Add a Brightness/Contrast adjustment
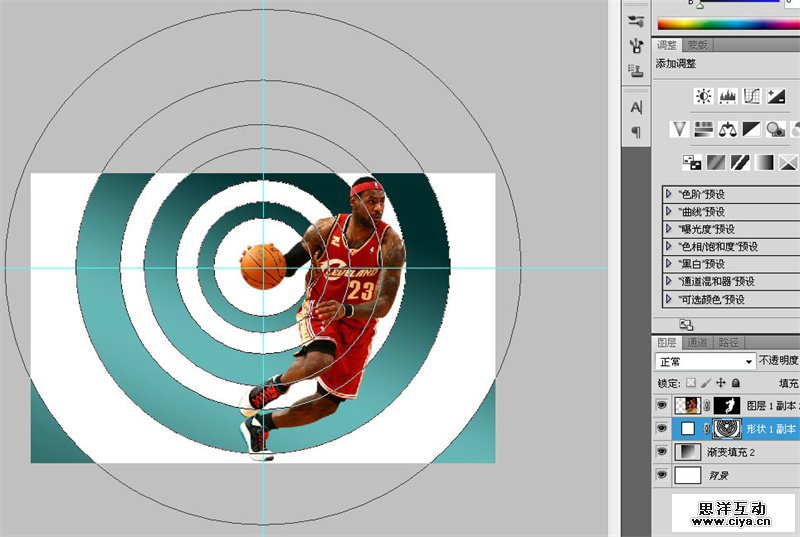800x537 pixels. 704,96
